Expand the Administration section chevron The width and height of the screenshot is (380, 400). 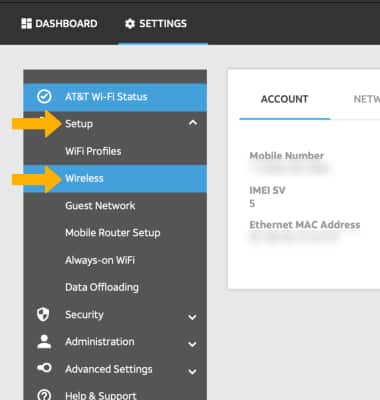coord(192,344)
